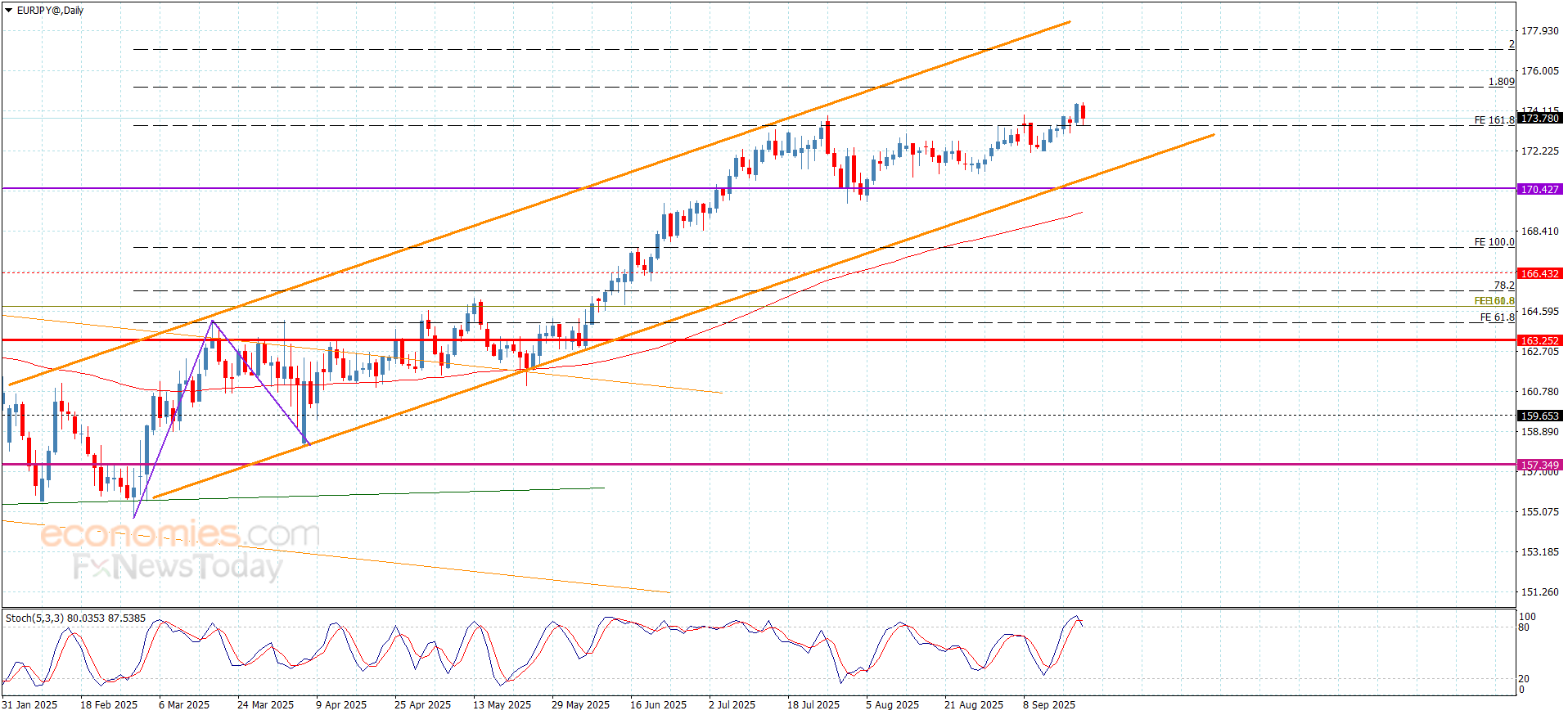Select the 78.2 Fibonacci level label
The image size is (1568, 715).
coord(1504,286)
